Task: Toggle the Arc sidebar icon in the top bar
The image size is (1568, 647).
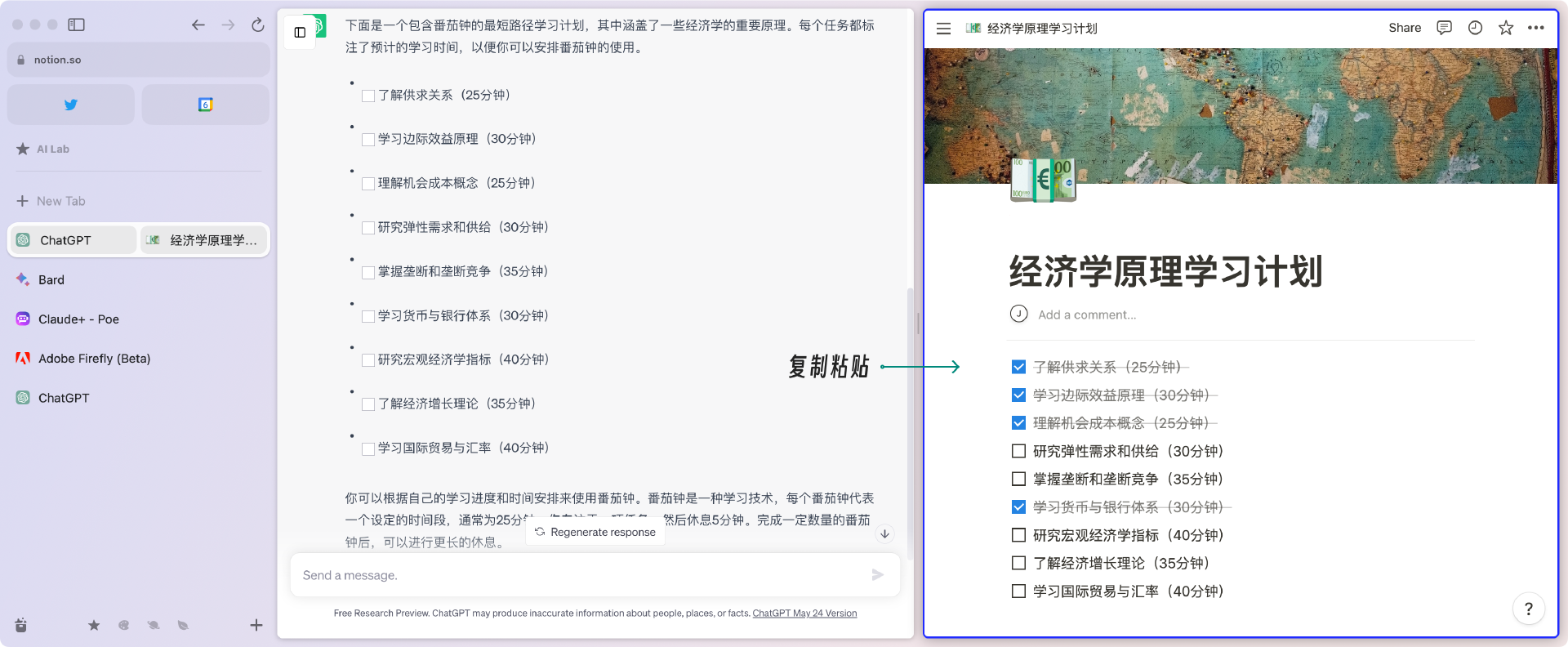Action: coord(76,25)
